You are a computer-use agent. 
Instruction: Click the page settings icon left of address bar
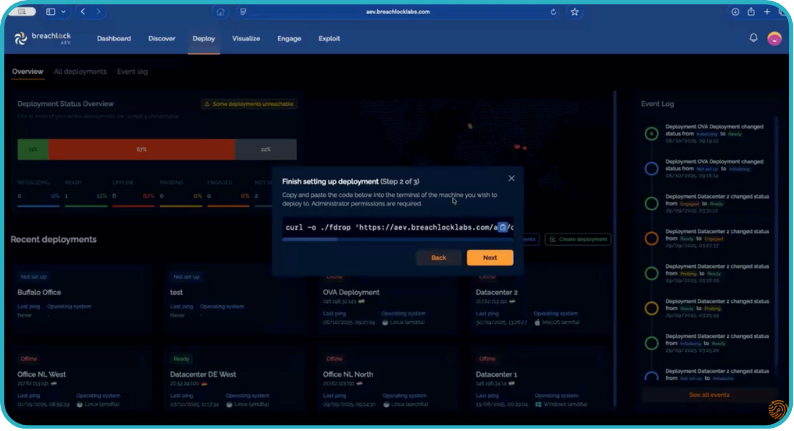243,12
